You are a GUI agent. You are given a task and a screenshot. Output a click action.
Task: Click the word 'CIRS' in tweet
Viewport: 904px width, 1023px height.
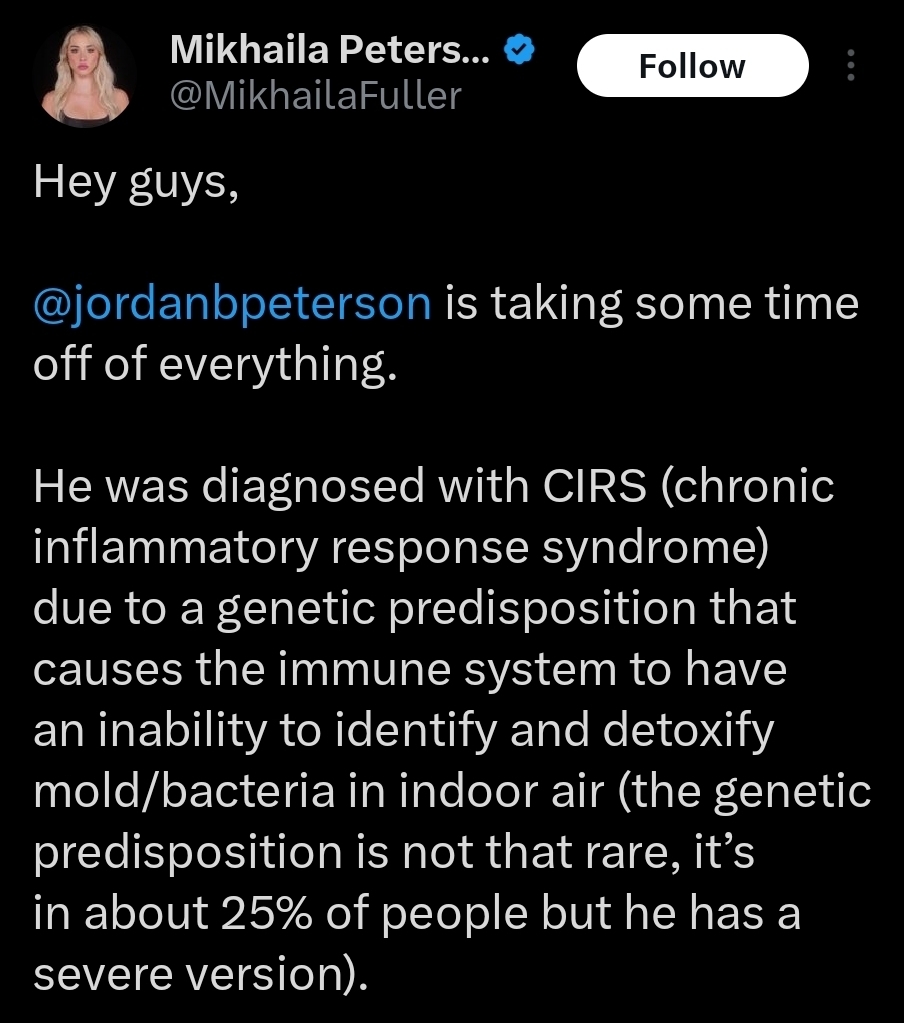594,486
